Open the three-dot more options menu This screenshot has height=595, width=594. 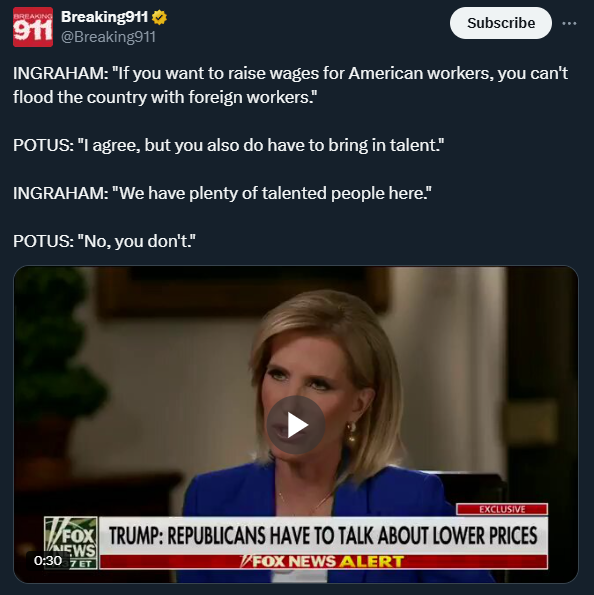569,23
